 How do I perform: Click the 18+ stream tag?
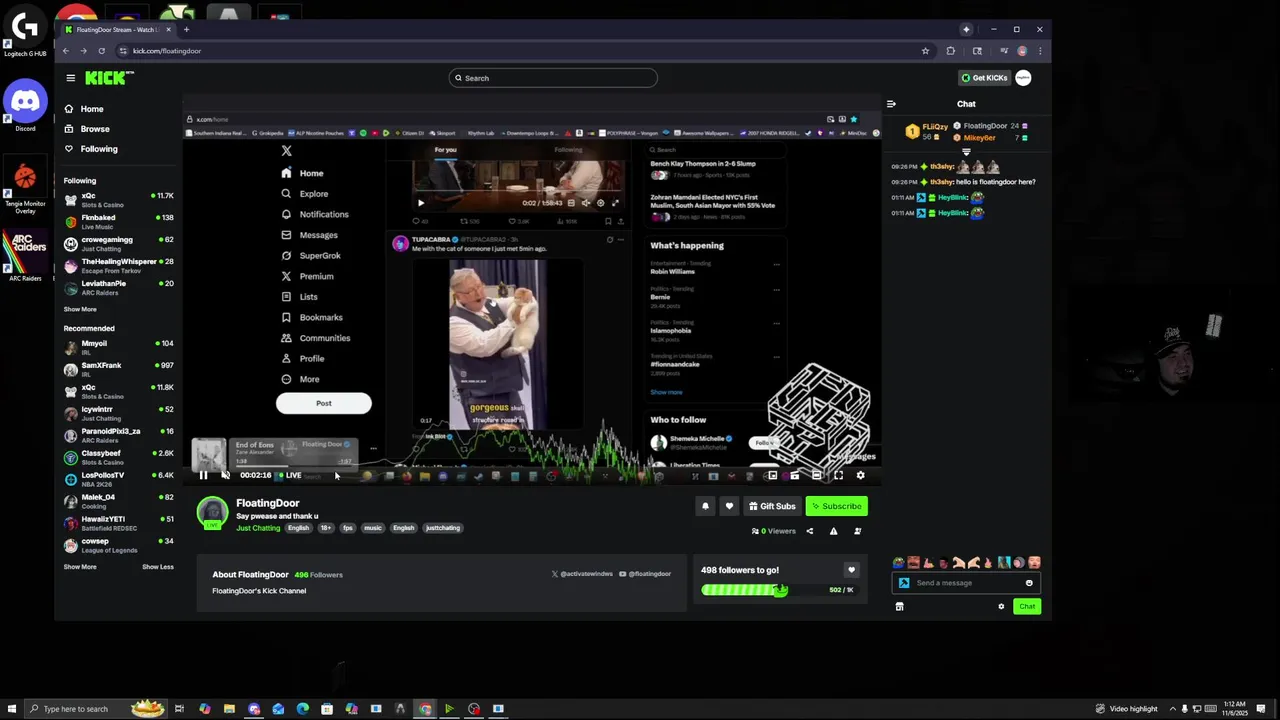pyautogui.click(x=326, y=528)
